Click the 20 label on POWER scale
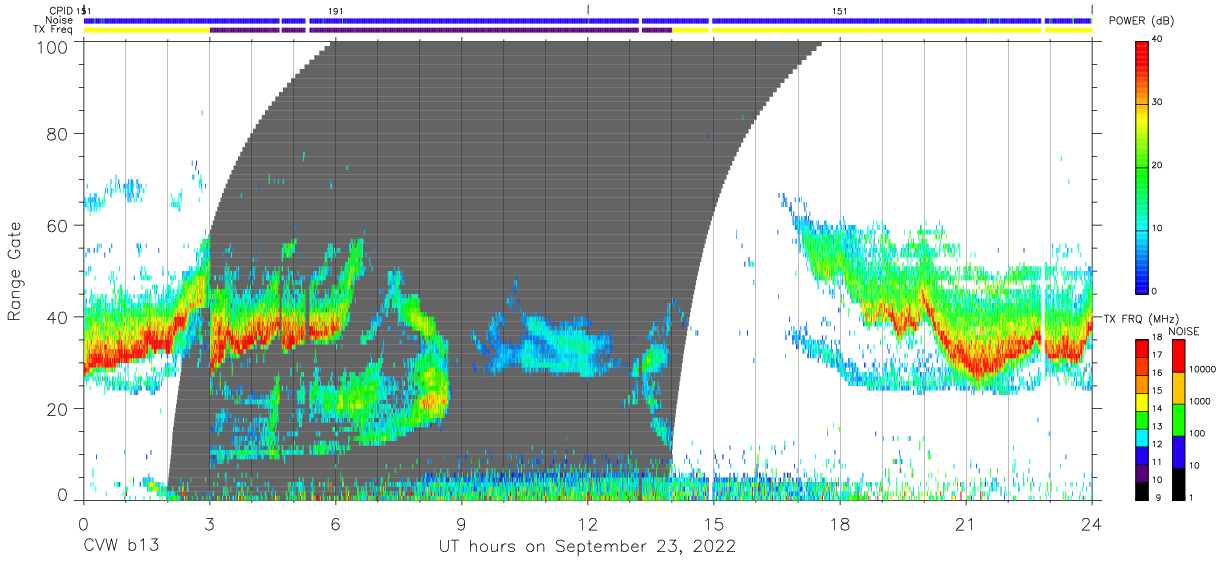1228x567 pixels. [1158, 166]
